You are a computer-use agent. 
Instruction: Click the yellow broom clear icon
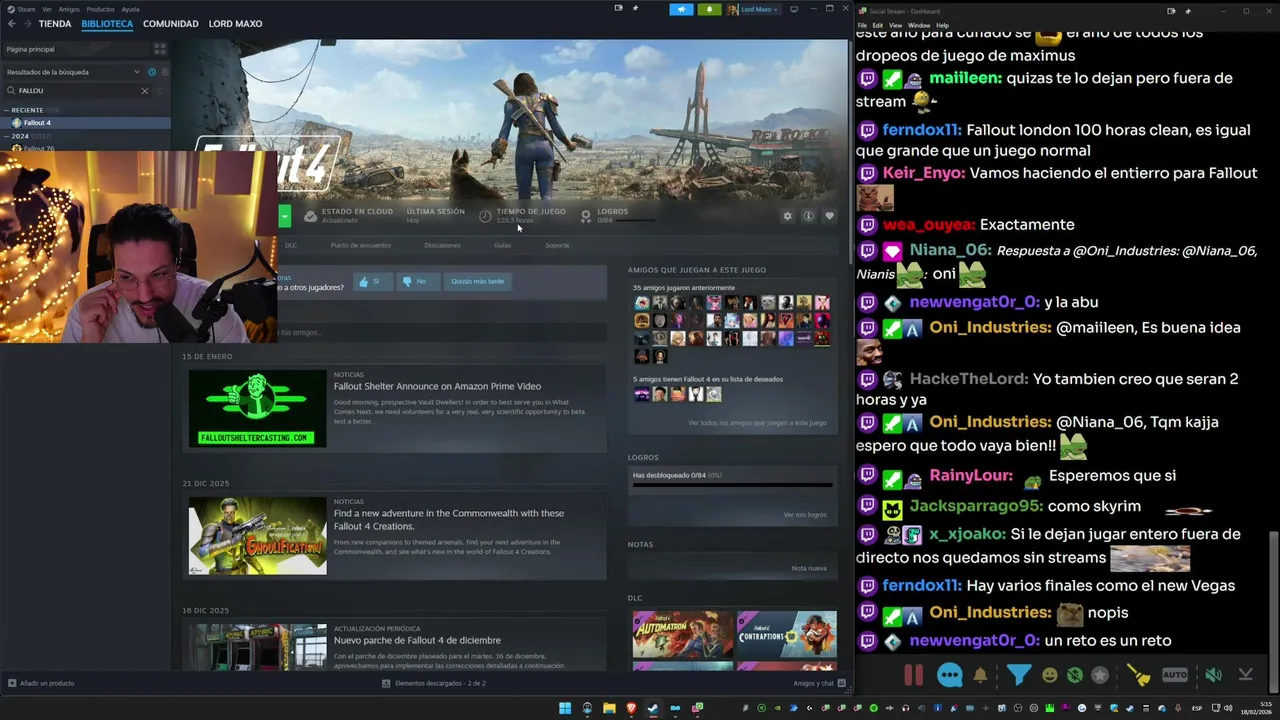tap(1139, 675)
